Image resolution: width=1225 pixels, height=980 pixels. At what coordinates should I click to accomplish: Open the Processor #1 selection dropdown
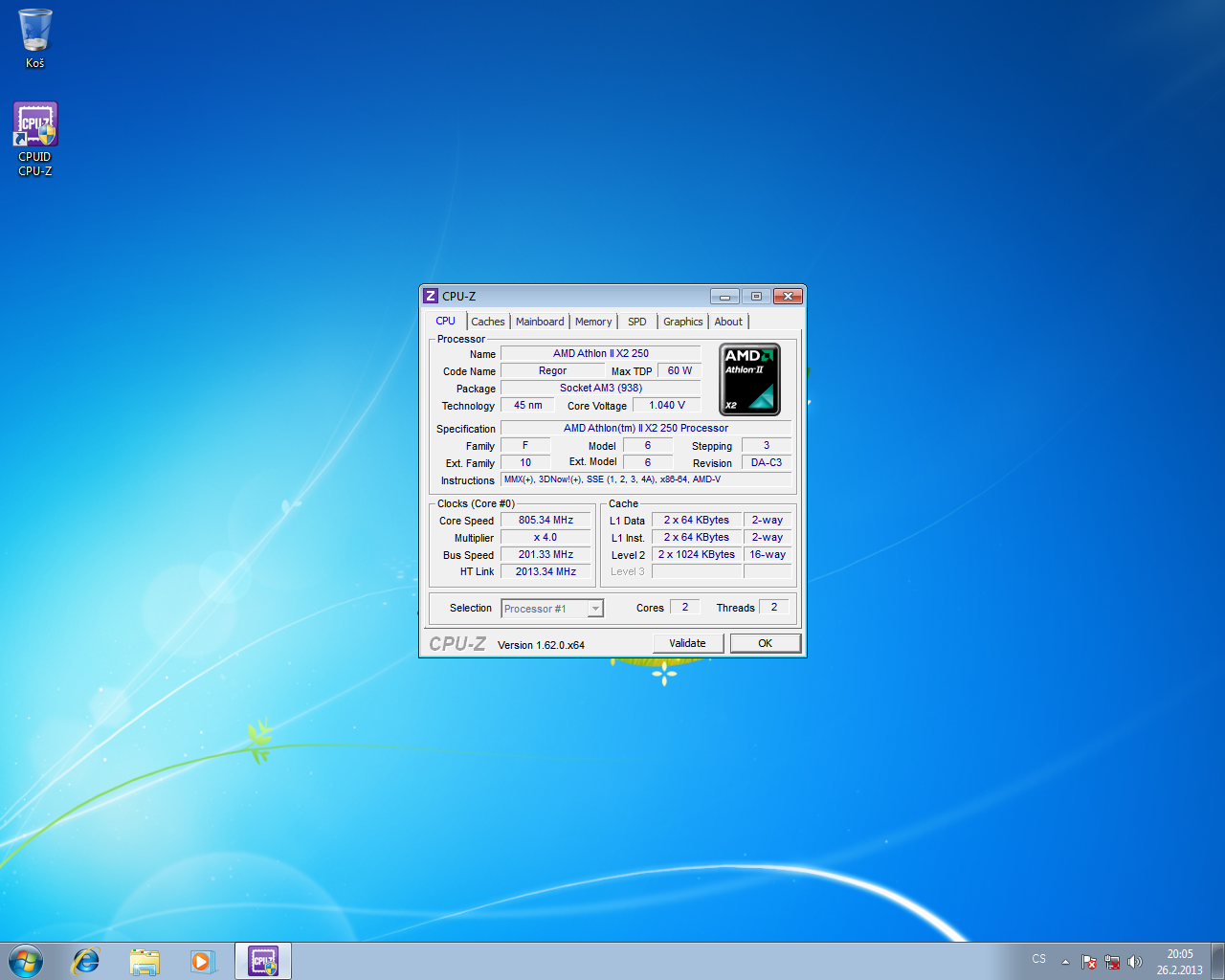point(552,609)
